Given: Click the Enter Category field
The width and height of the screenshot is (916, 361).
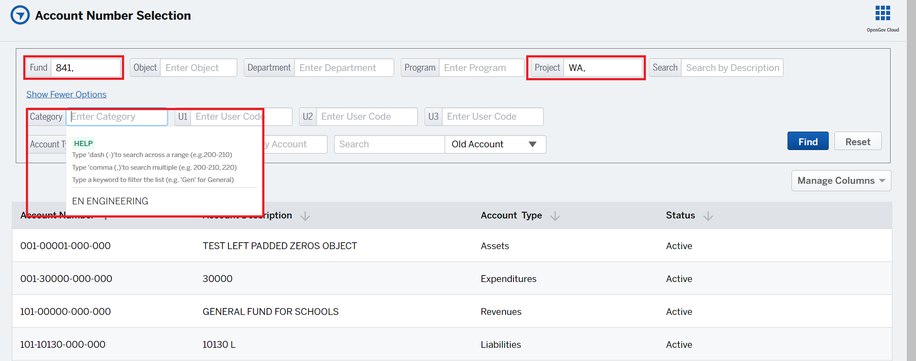Looking at the screenshot, I should pyautogui.click(x=117, y=117).
